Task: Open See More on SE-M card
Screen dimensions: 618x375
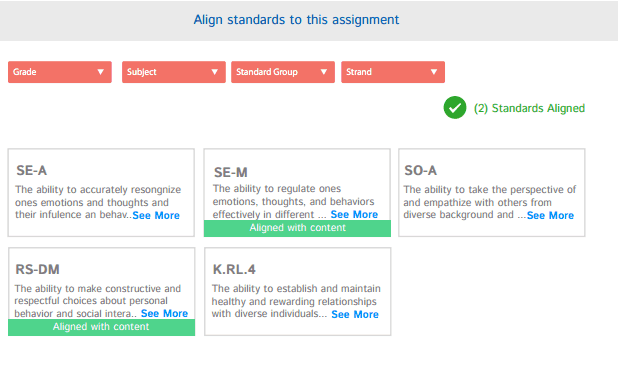Action: (354, 214)
